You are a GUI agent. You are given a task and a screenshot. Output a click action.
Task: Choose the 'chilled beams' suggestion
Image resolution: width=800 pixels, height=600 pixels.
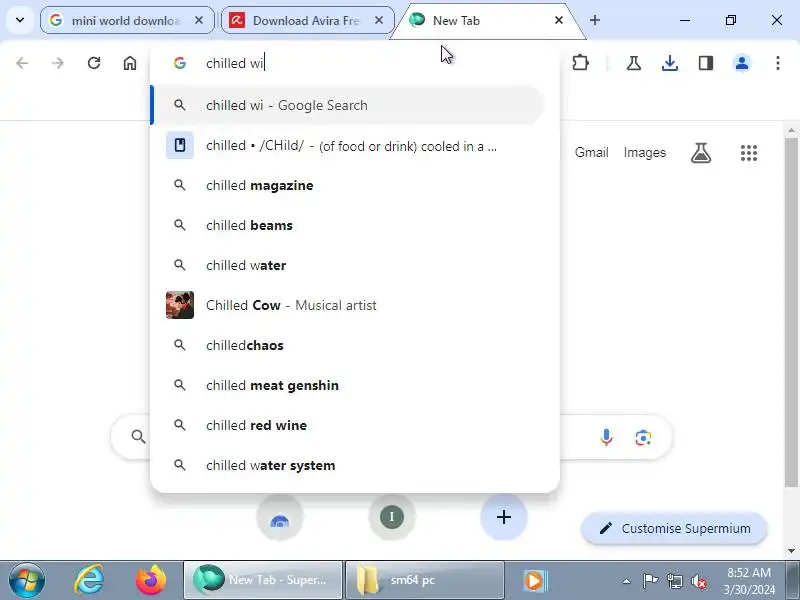click(348, 225)
